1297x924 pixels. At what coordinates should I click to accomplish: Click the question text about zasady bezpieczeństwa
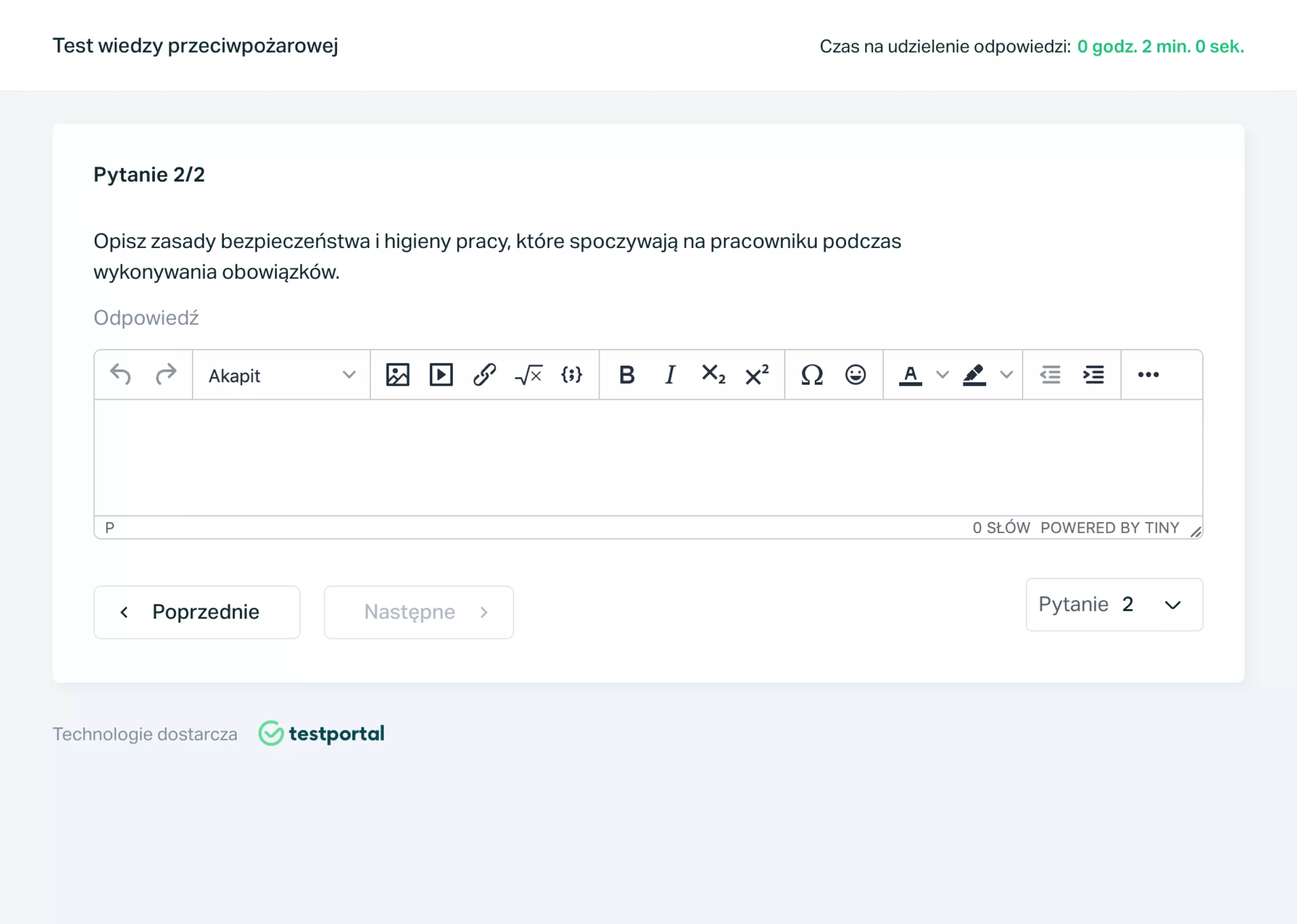pyautogui.click(x=497, y=257)
